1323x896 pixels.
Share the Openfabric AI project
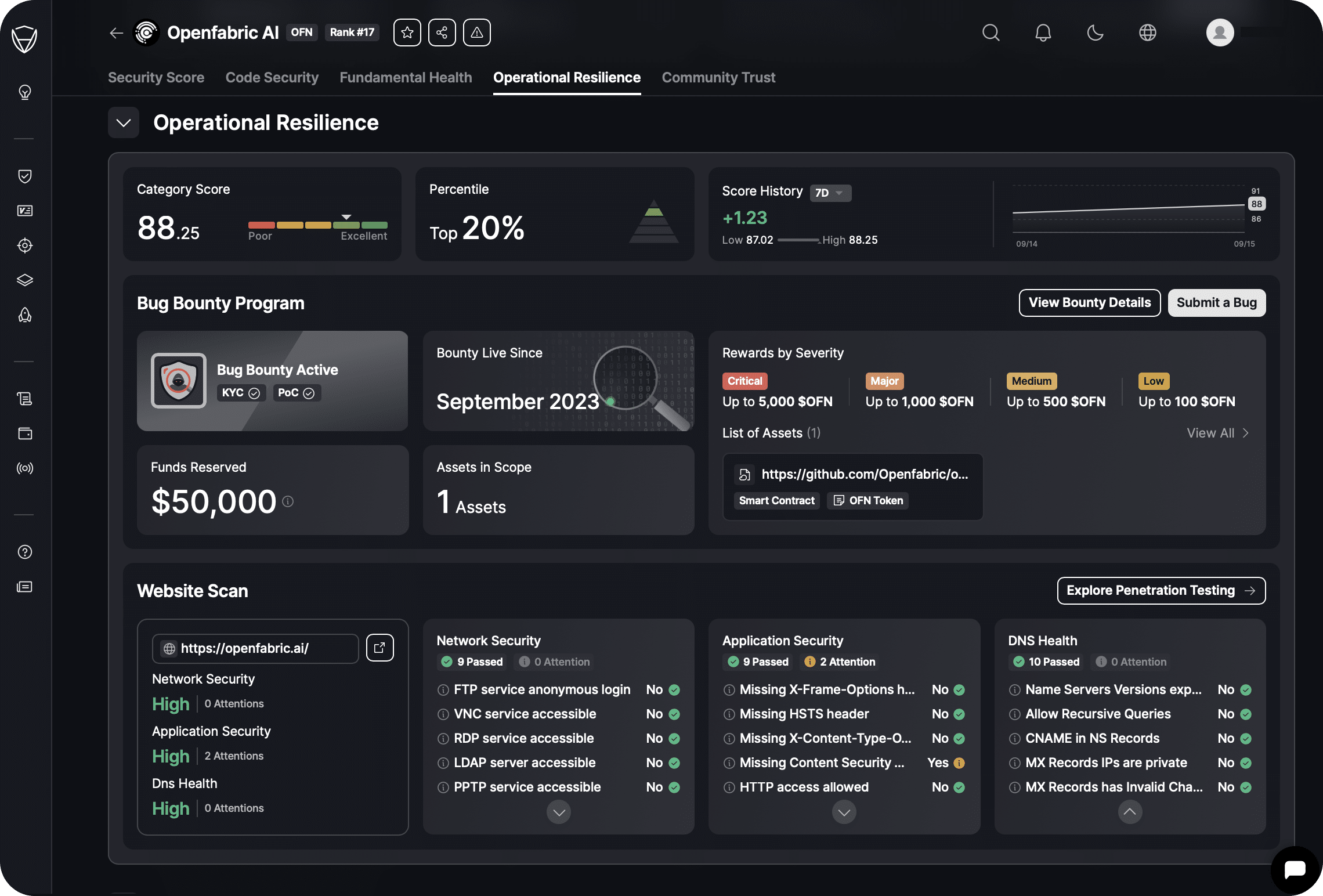[x=442, y=32]
